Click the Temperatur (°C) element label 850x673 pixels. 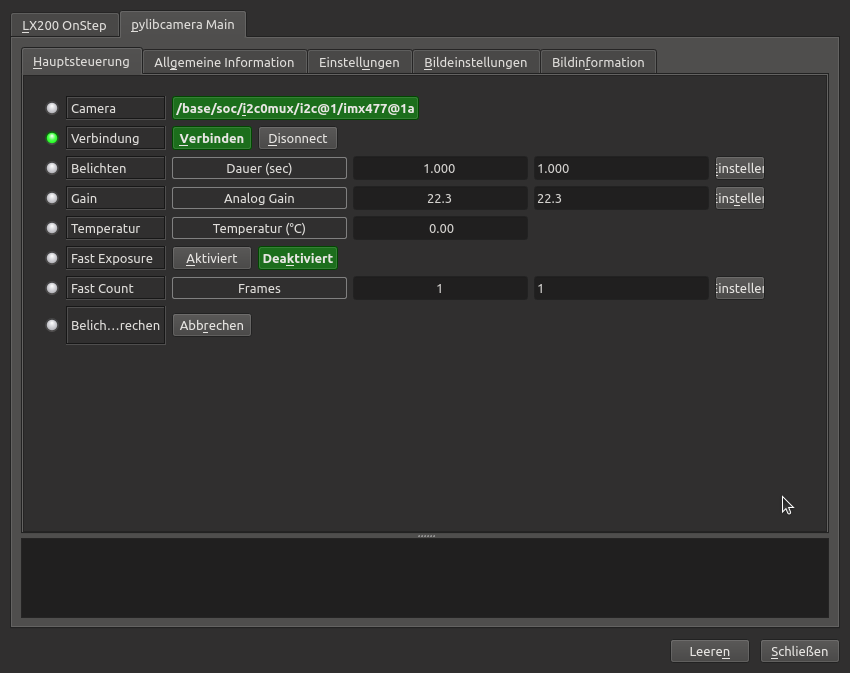pyautogui.click(x=260, y=228)
